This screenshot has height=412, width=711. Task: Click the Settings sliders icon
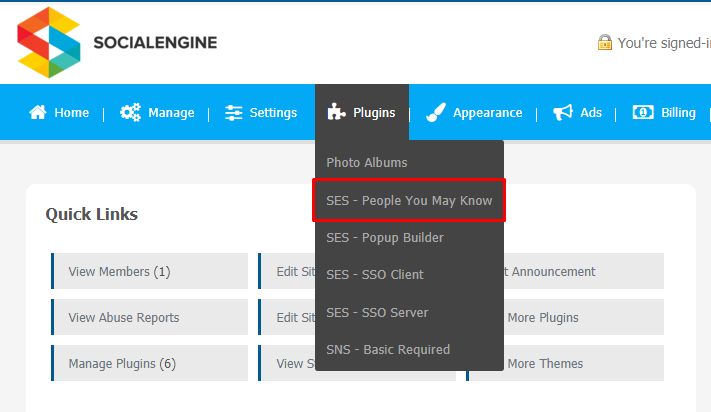(x=234, y=112)
